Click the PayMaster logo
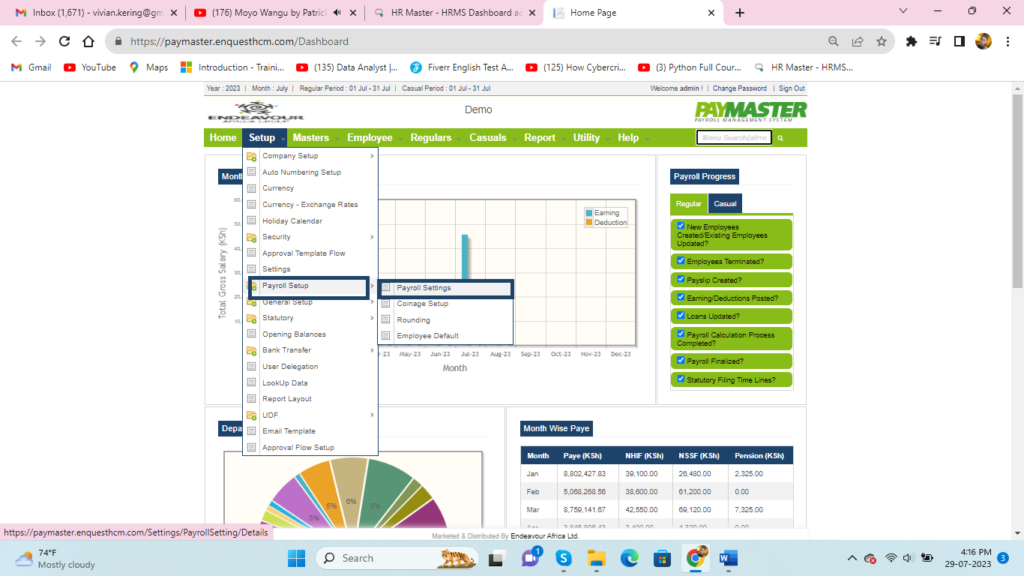The height and width of the screenshot is (576, 1024). (x=750, y=111)
